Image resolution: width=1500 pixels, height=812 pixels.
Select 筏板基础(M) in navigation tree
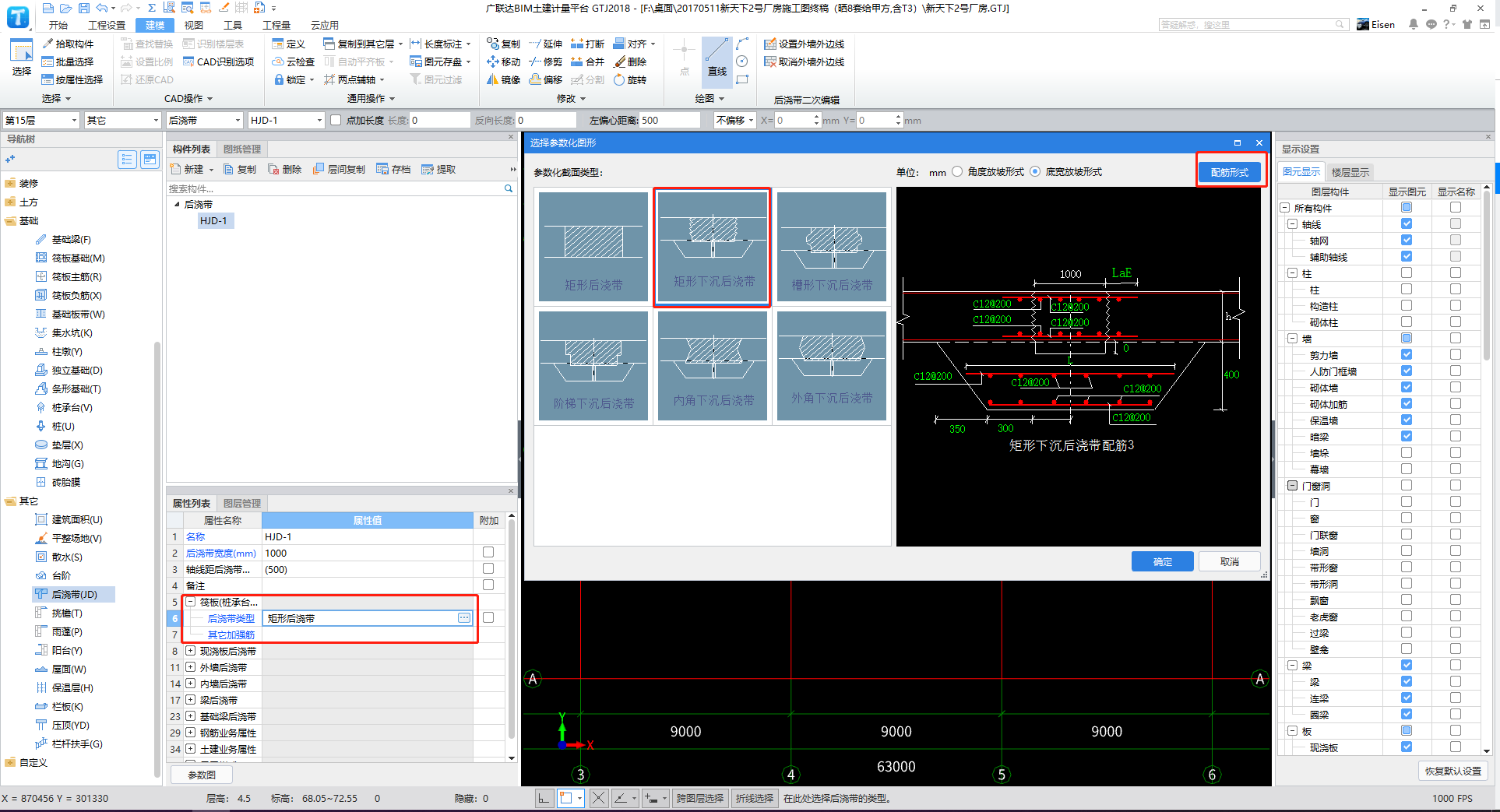[70, 258]
